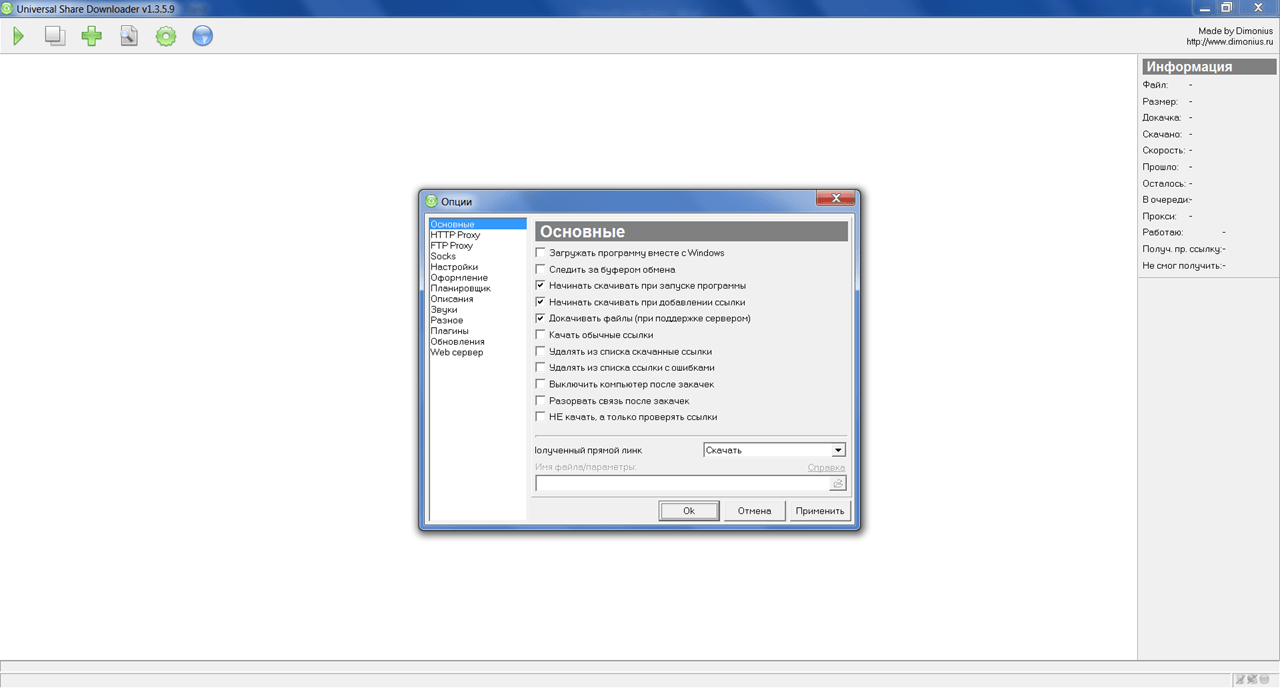Select Разное in the options list
The width and height of the screenshot is (1280, 688).
tap(447, 320)
